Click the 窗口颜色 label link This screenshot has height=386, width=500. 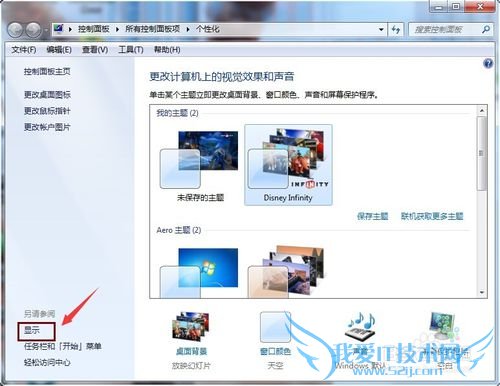275,351
